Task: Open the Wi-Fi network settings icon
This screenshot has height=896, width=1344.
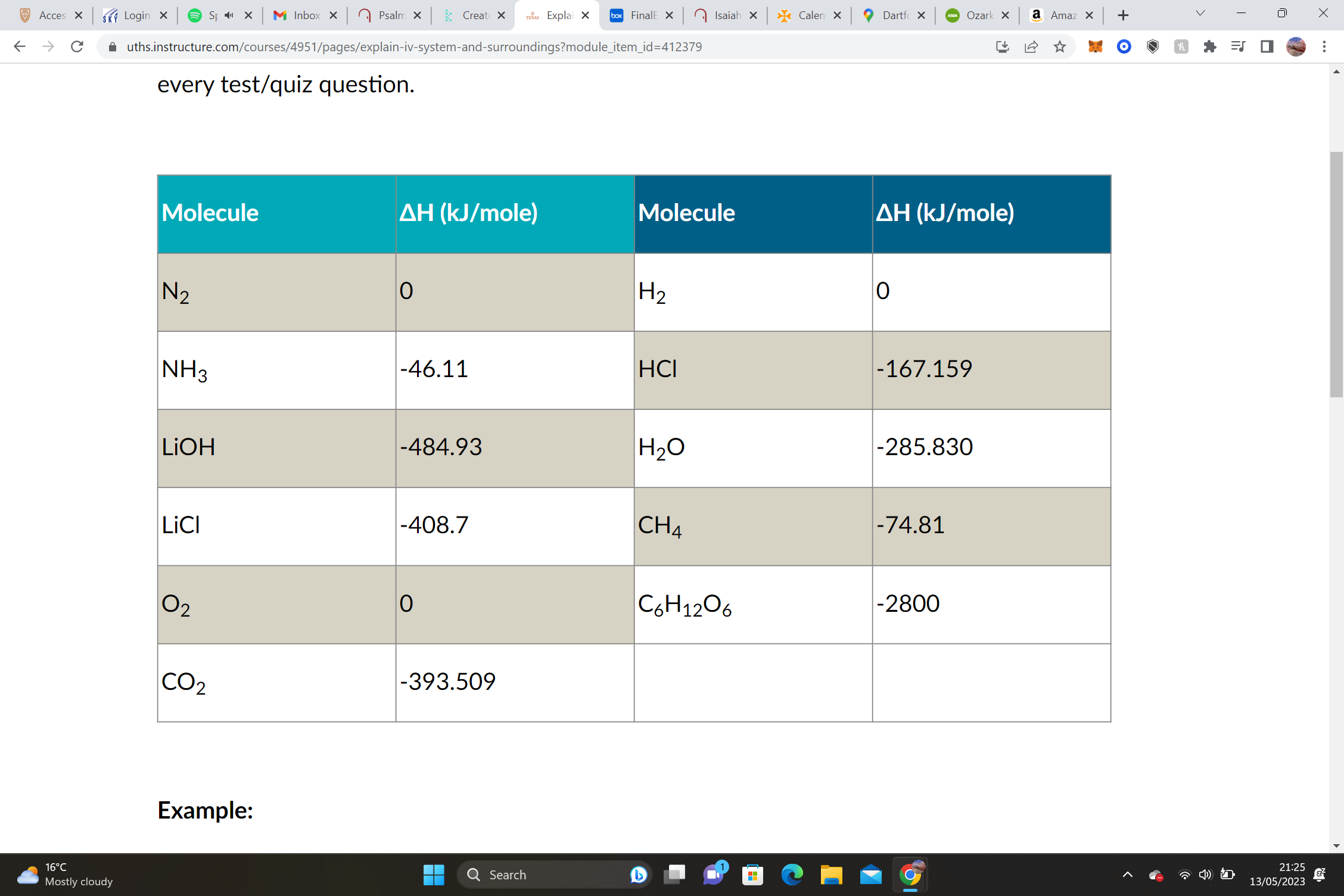Action: 1185,875
